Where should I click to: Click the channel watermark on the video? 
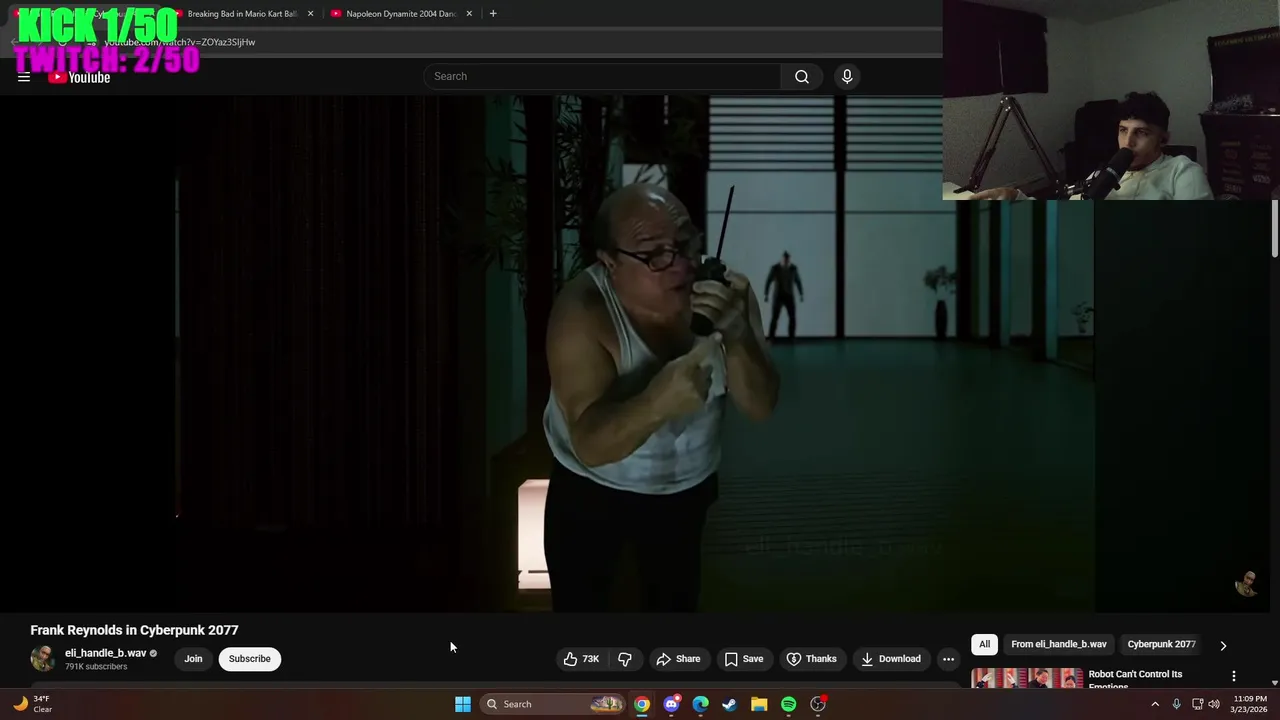(1246, 583)
